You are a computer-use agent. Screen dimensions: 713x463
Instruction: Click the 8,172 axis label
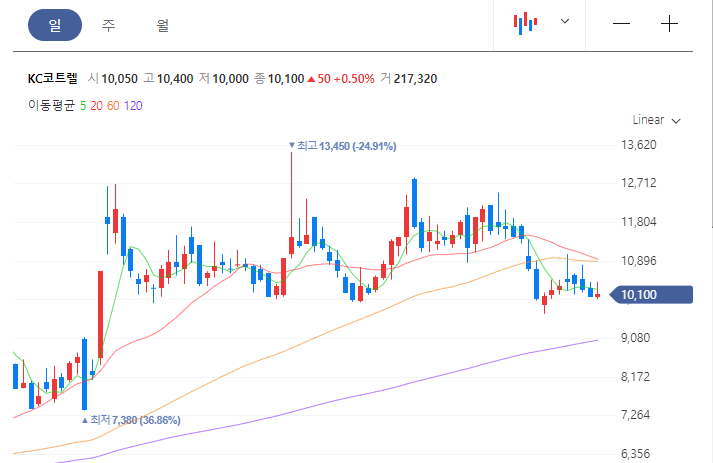[635, 377]
